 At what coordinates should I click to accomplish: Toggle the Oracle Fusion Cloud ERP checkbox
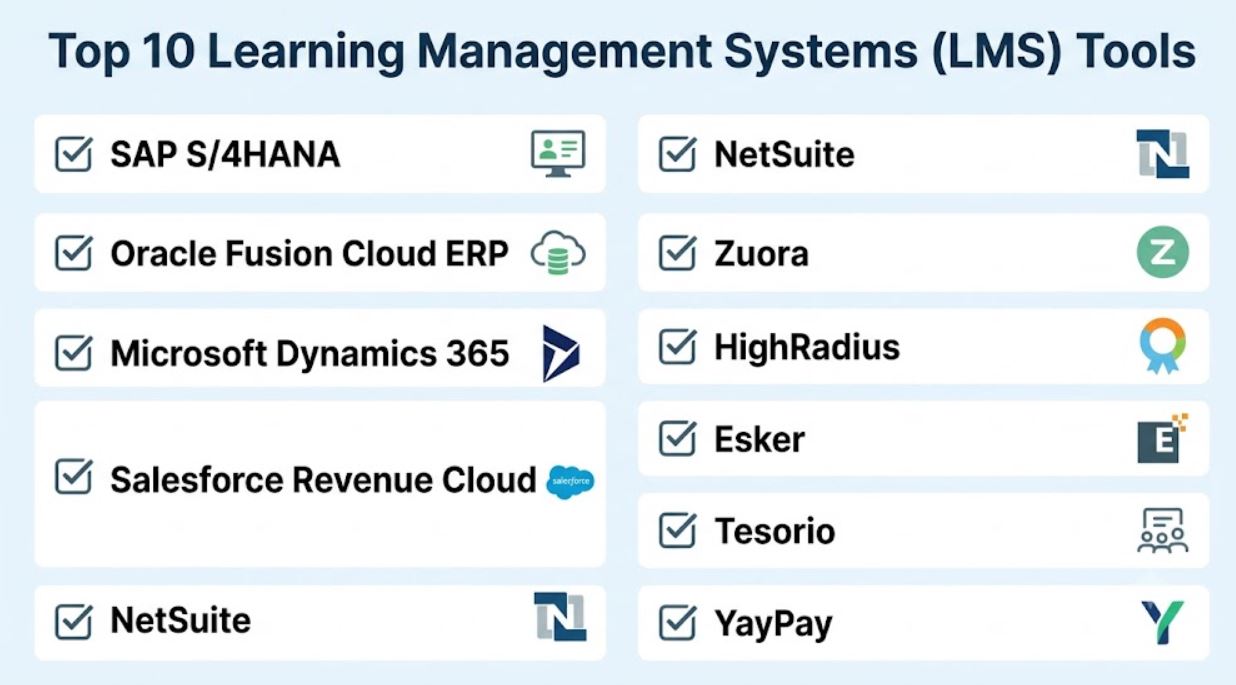pyautogui.click(x=74, y=253)
